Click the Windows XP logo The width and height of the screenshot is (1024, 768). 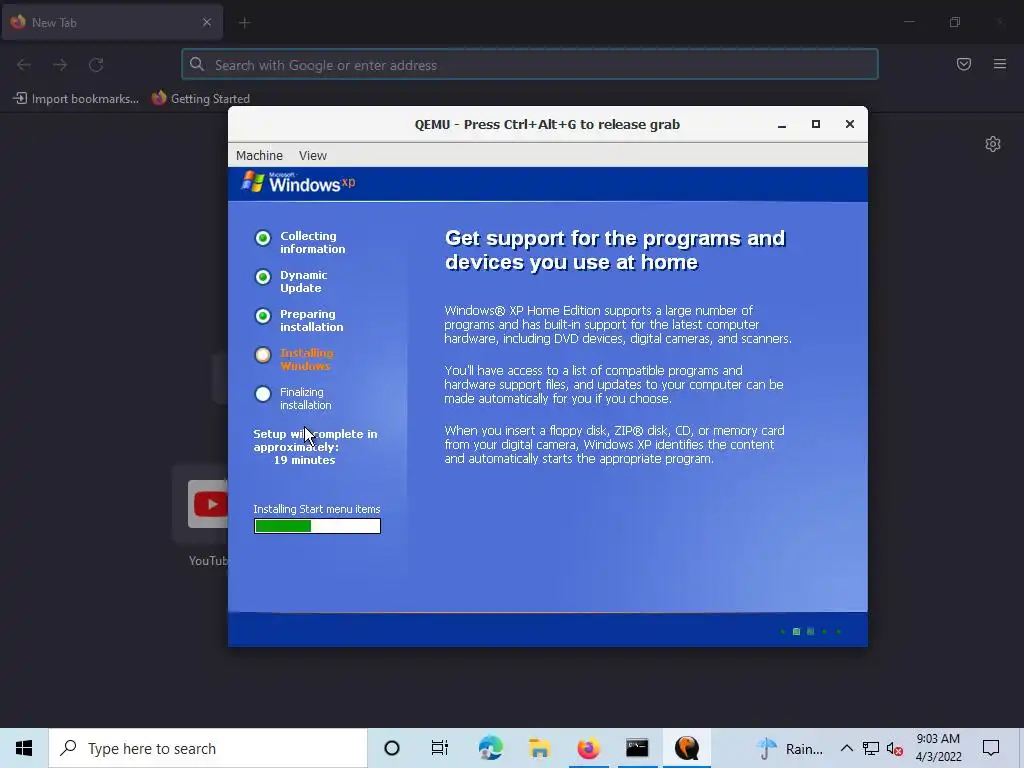pyautogui.click(x=298, y=182)
